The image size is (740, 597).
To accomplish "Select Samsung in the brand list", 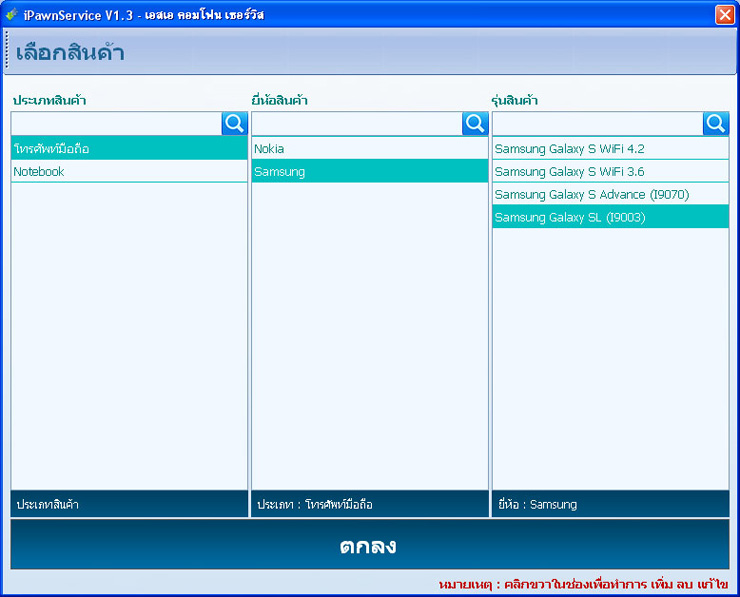I will click(370, 171).
